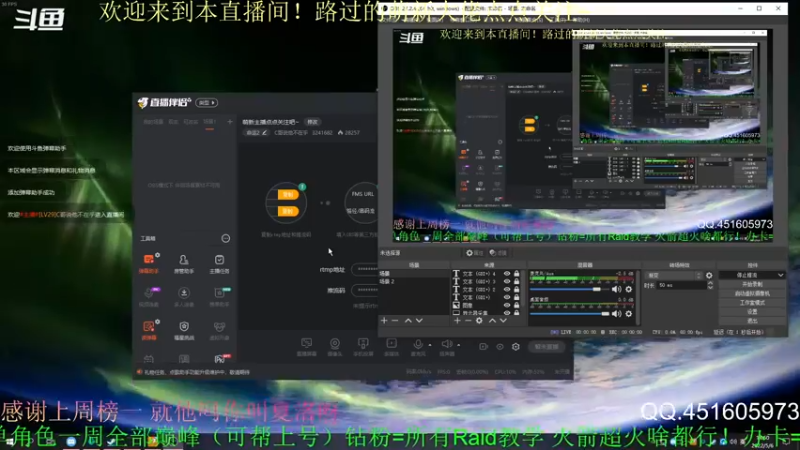The height and width of the screenshot is (450, 800).
Task: Click the phone casting icon in bottom toolbar
Action: pyautogui.click(x=363, y=346)
